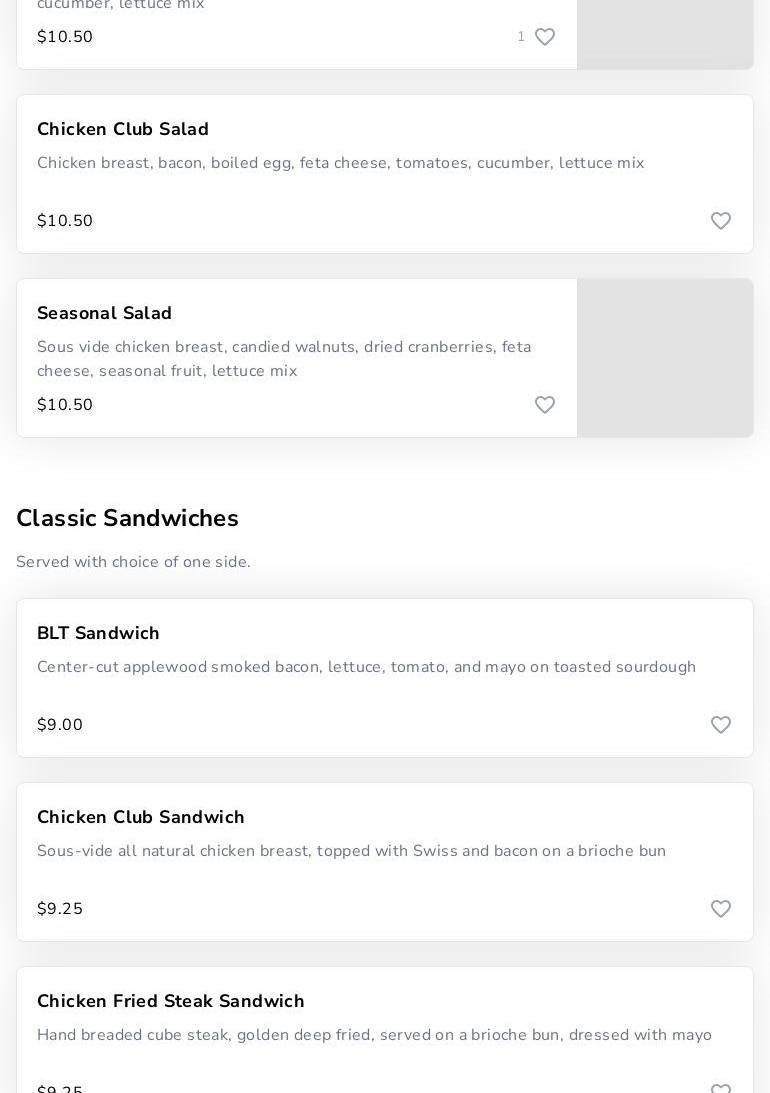Favorite the Chicken Club Sandwich
Image resolution: width=770 pixels, height=1093 pixels.
click(x=721, y=909)
